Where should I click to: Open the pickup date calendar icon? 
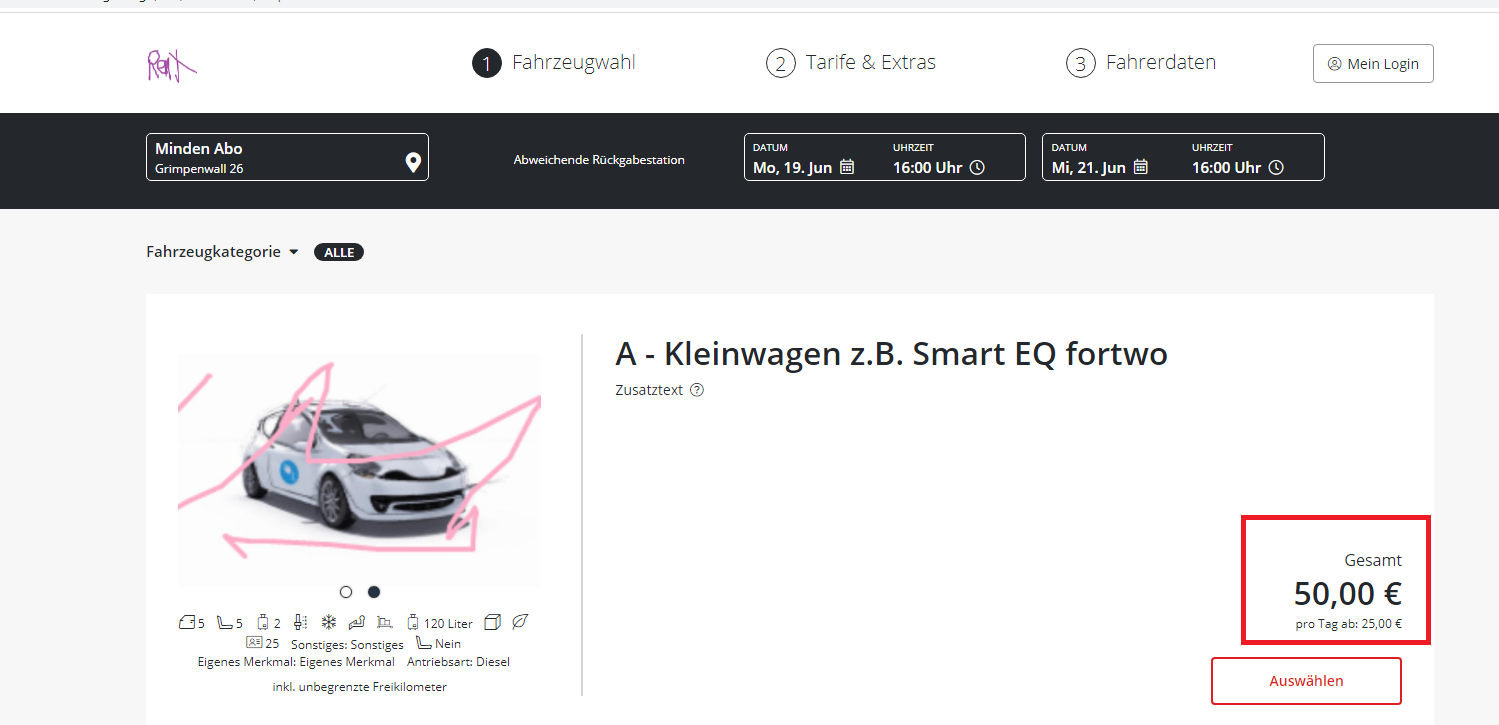pos(847,168)
